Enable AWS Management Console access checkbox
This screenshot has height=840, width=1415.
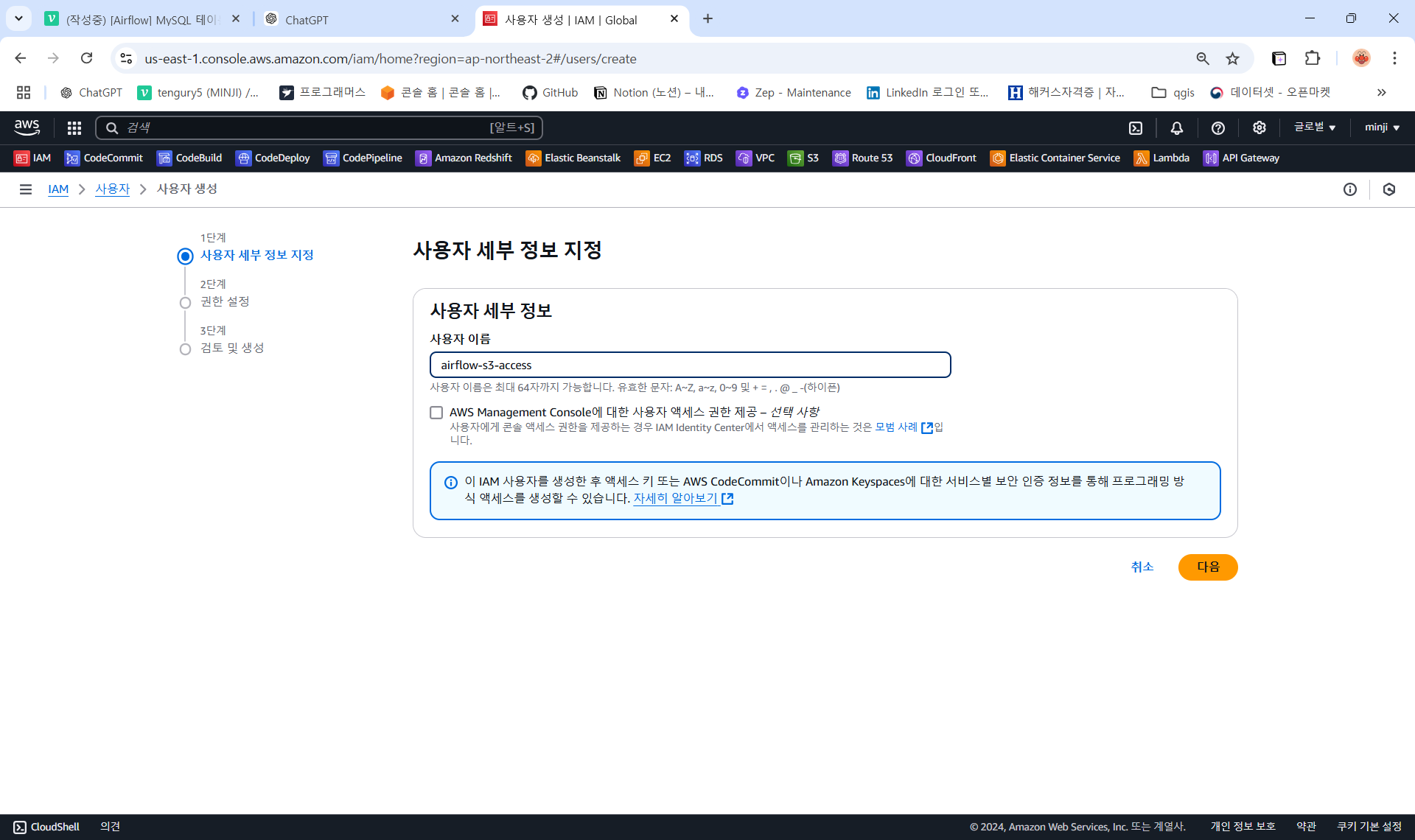pos(436,413)
